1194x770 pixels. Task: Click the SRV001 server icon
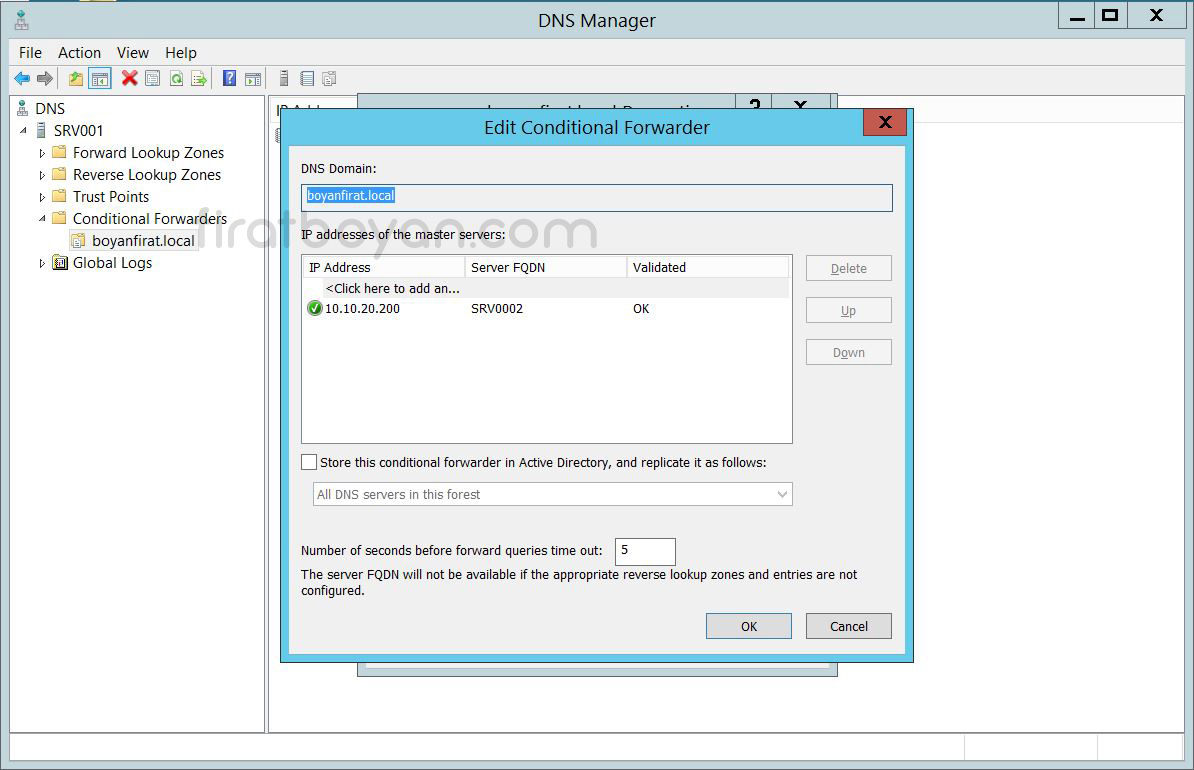coord(42,131)
